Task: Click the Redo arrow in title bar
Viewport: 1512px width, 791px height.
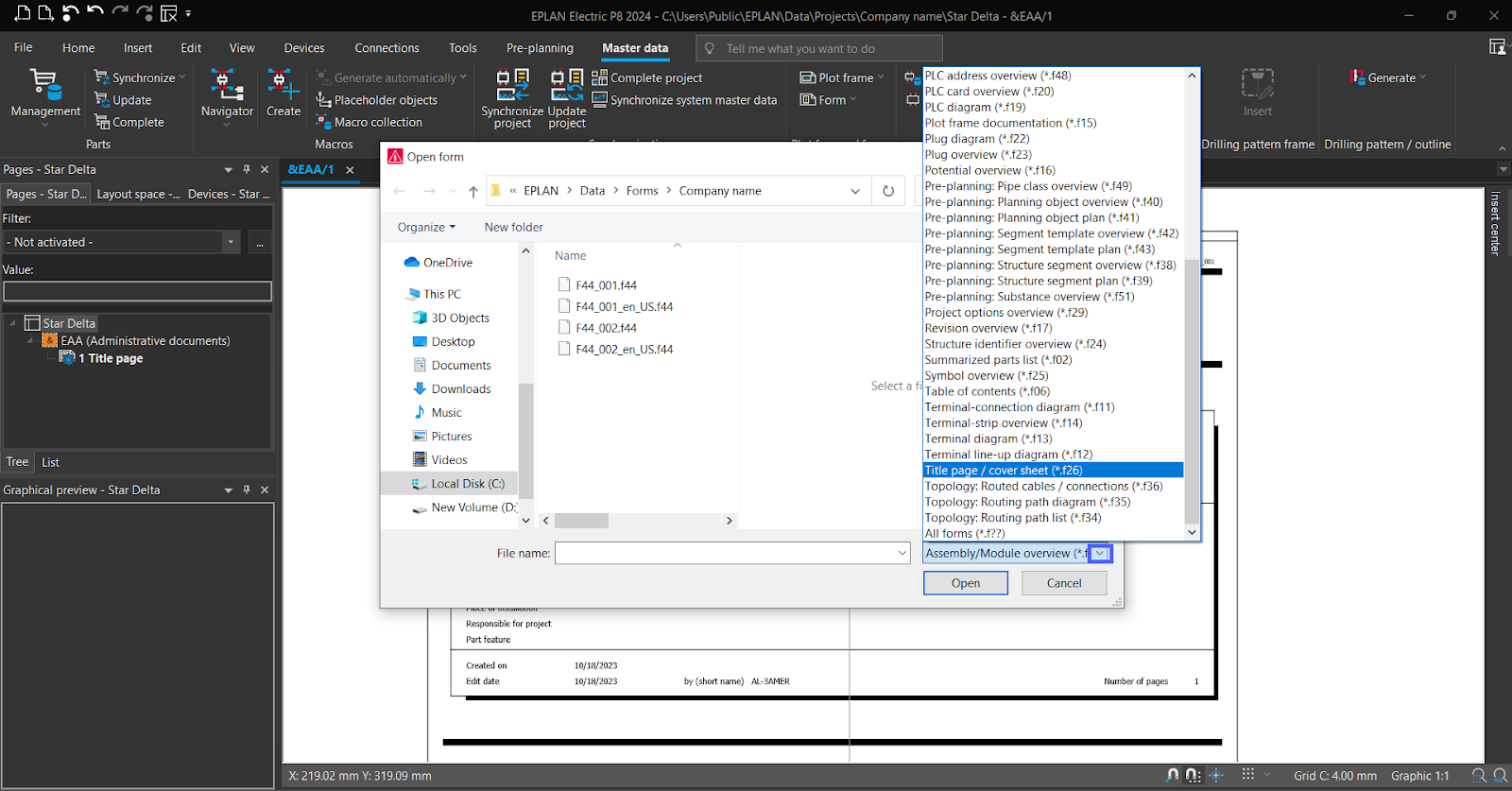Action: [x=120, y=12]
